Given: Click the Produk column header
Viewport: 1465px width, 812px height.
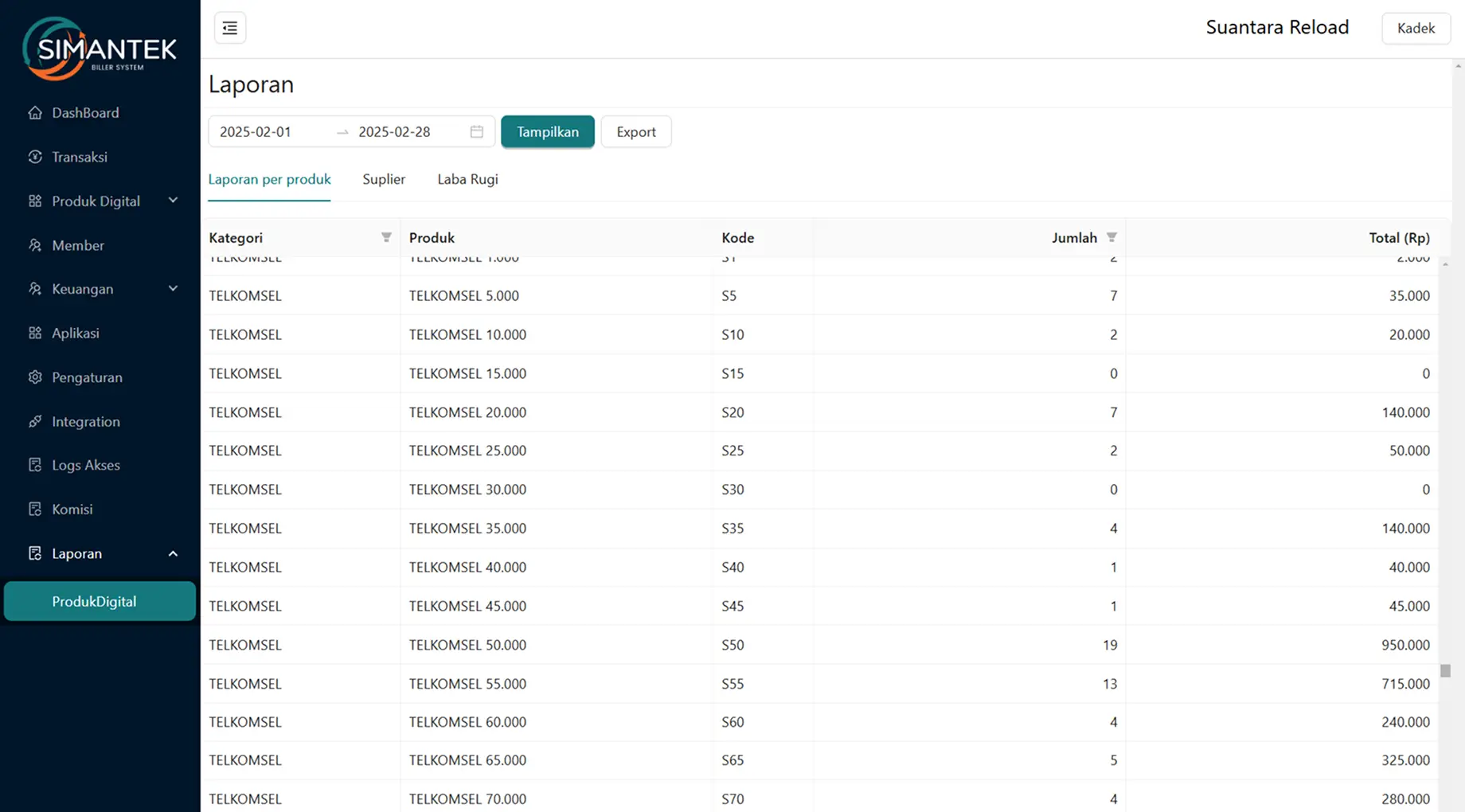Looking at the screenshot, I should pos(432,237).
